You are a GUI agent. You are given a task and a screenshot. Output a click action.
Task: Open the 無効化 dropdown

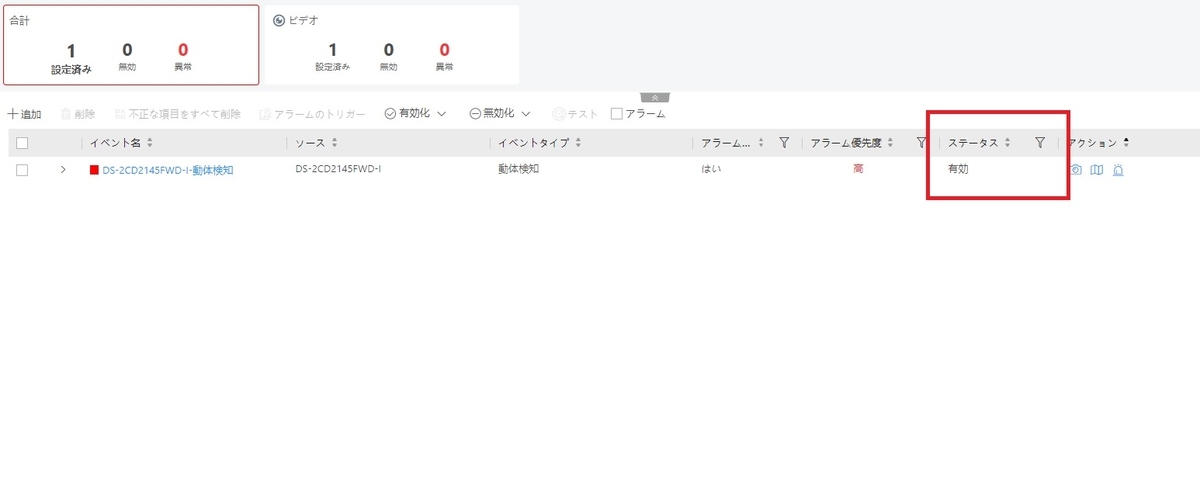pos(500,114)
